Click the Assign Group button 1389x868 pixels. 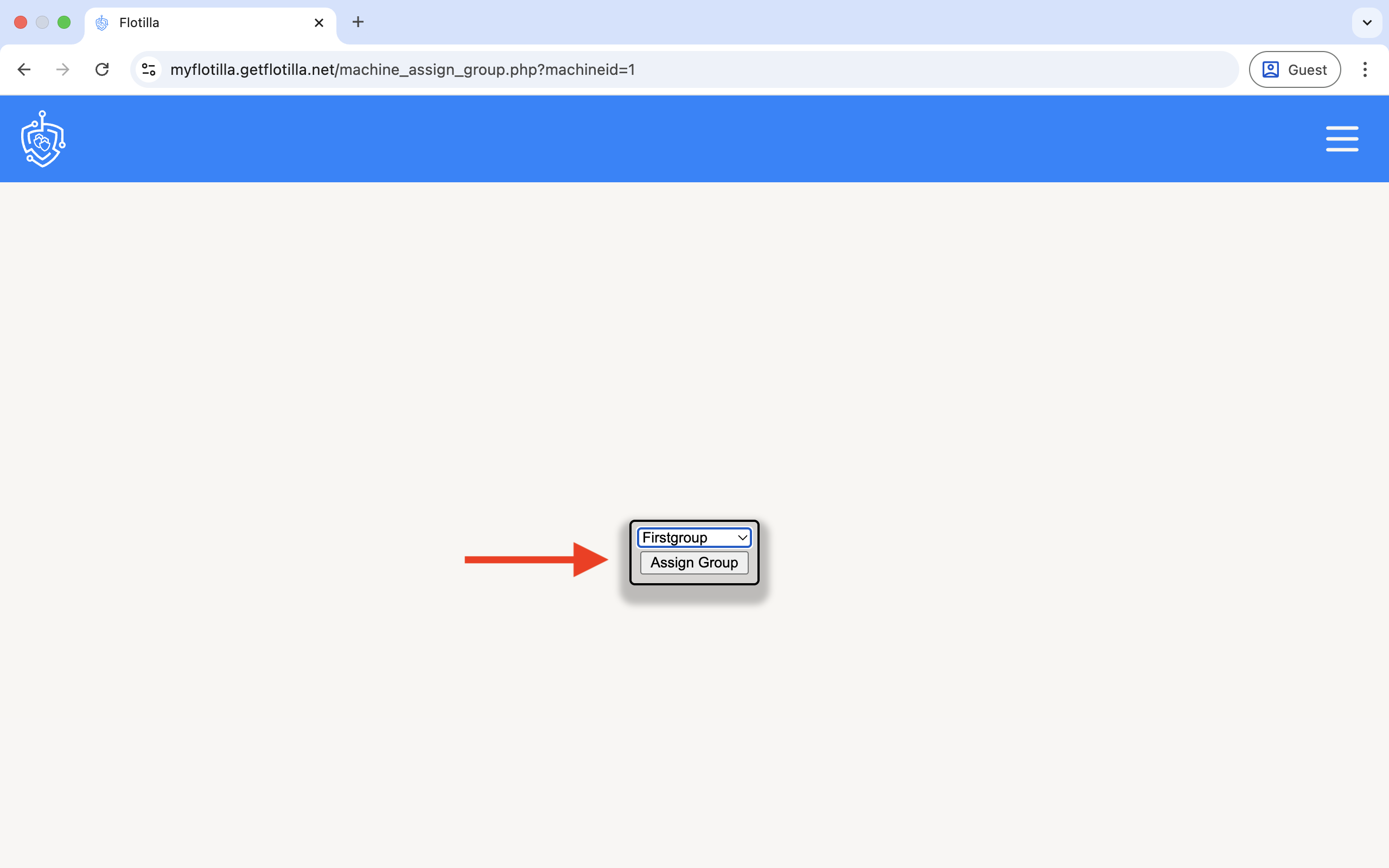click(693, 563)
